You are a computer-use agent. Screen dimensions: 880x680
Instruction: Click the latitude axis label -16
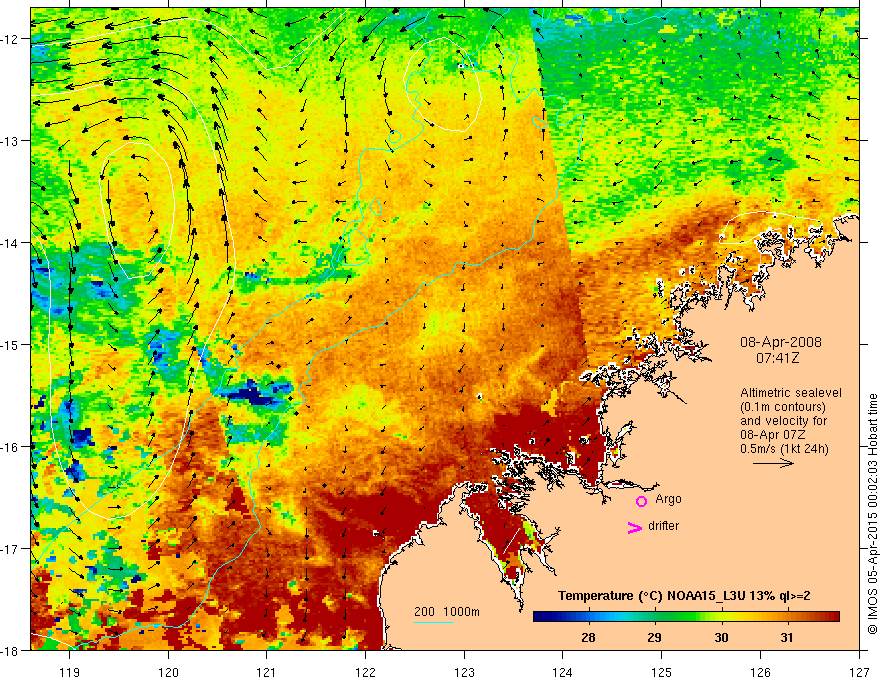click(10, 447)
